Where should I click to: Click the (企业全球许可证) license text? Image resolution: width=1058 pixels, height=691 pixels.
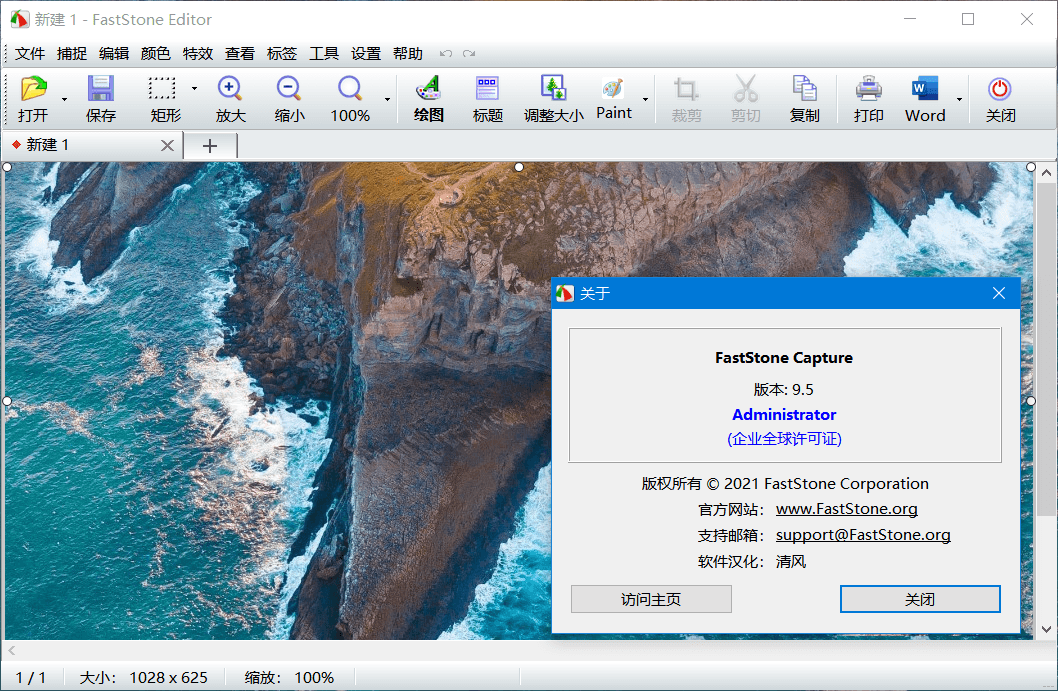pyautogui.click(x=784, y=439)
